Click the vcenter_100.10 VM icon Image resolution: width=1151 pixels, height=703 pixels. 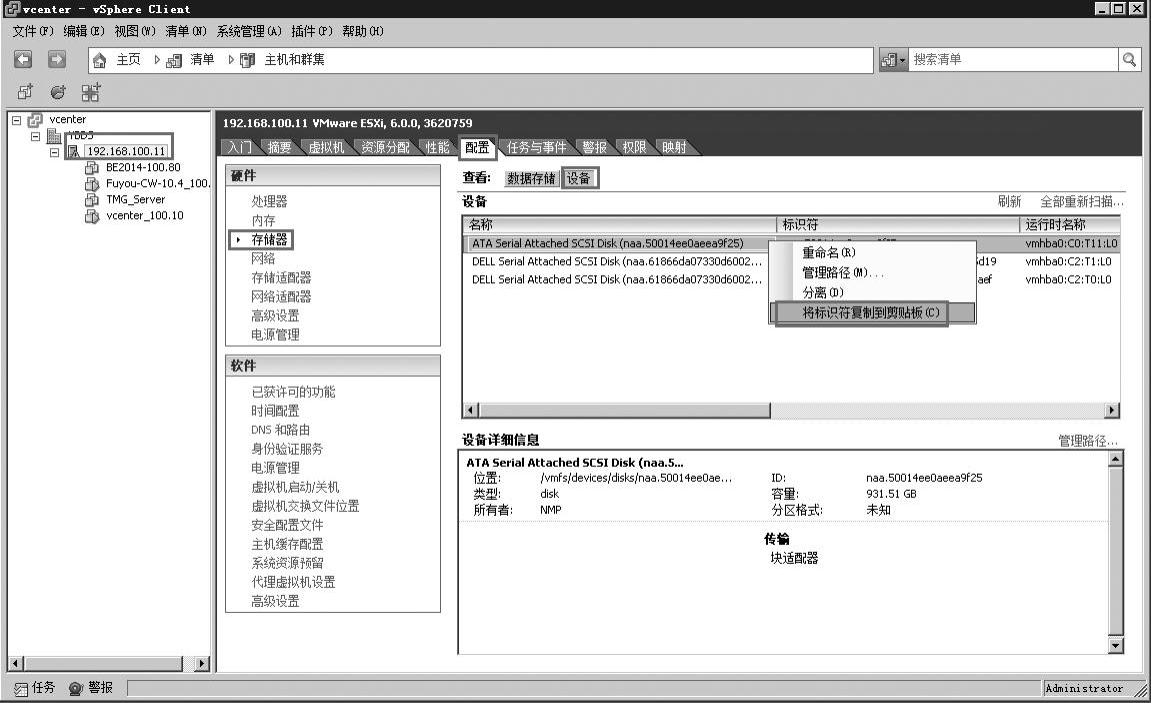92,216
